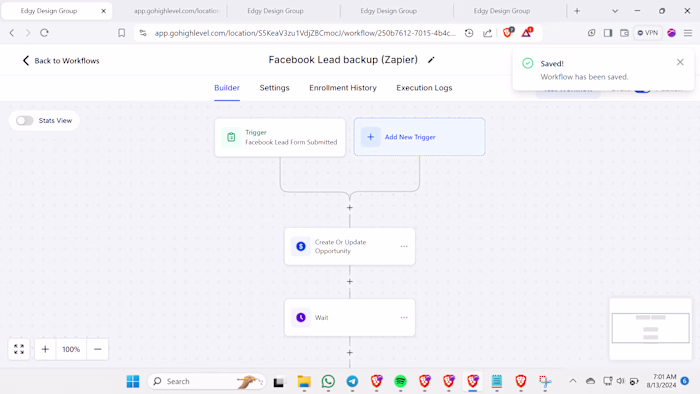Open Spotify from the taskbar

click(x=400, y=382)
